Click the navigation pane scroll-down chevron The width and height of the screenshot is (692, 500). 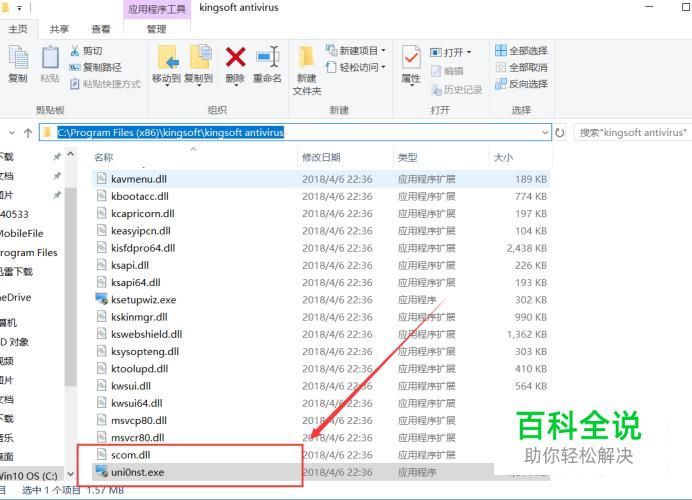click(71, 474)
